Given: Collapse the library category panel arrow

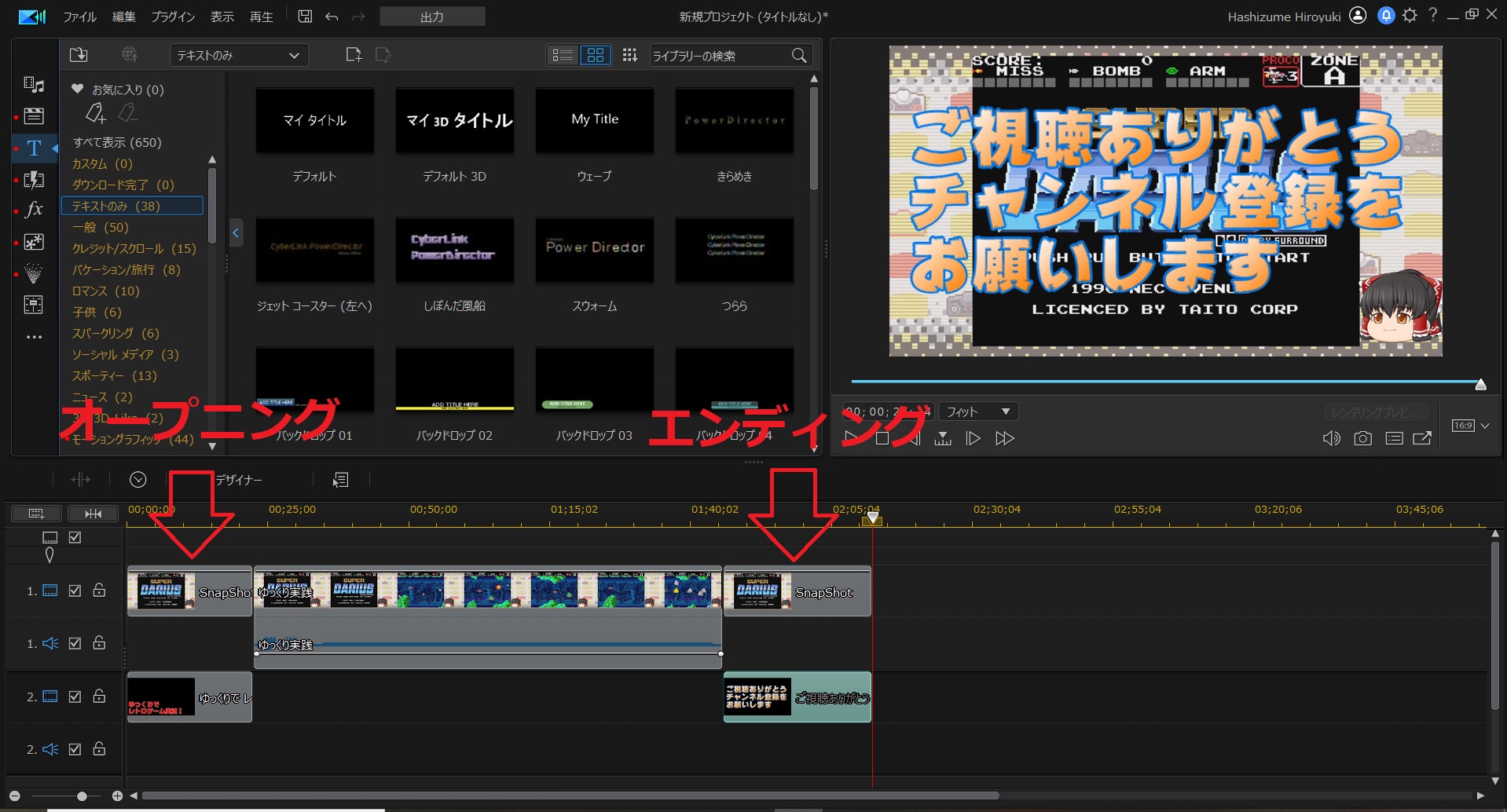Looking at the screenshot, I should [235, 232].
